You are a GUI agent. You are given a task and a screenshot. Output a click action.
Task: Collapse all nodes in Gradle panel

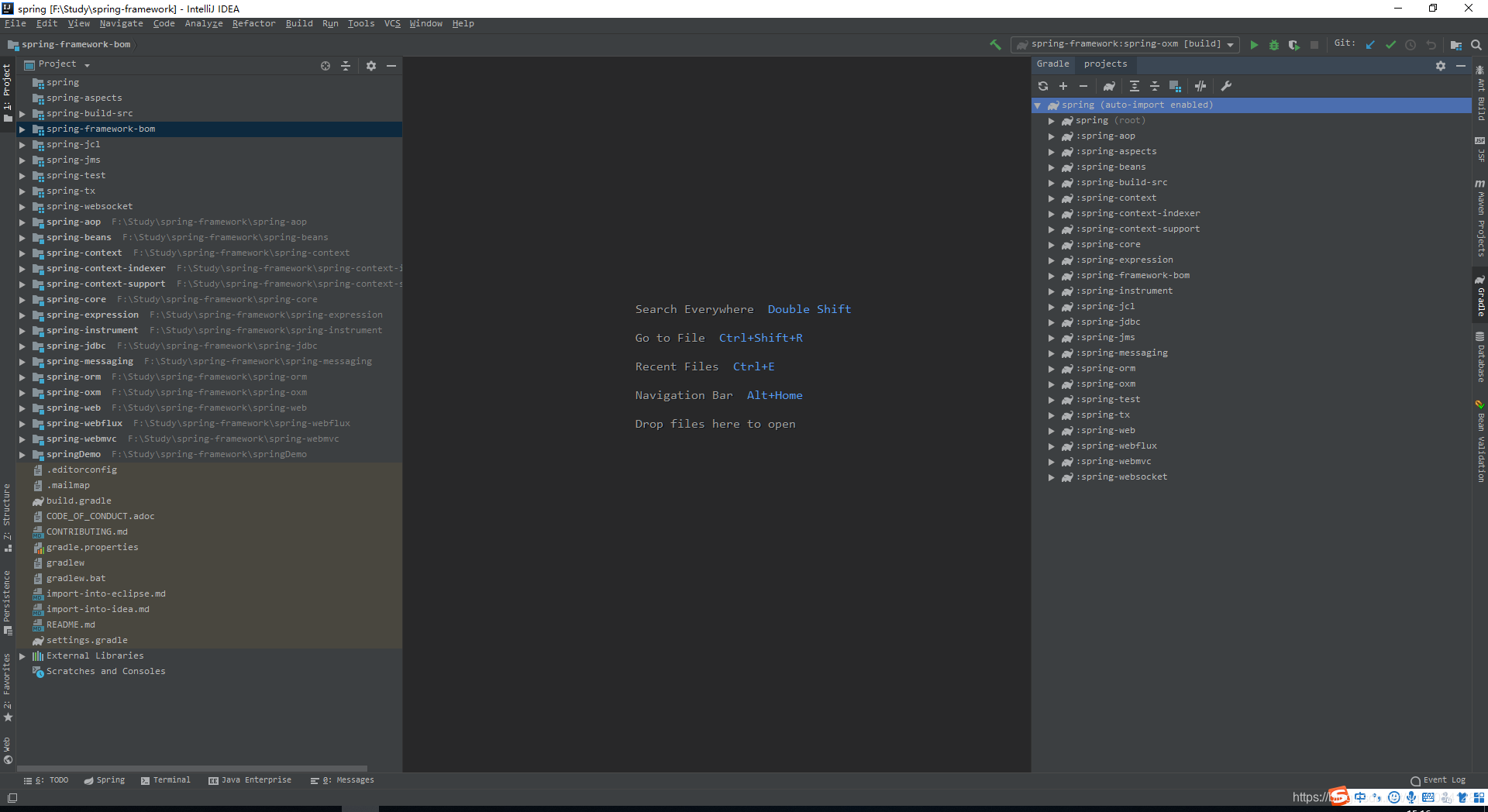[x=1155, y=86]
